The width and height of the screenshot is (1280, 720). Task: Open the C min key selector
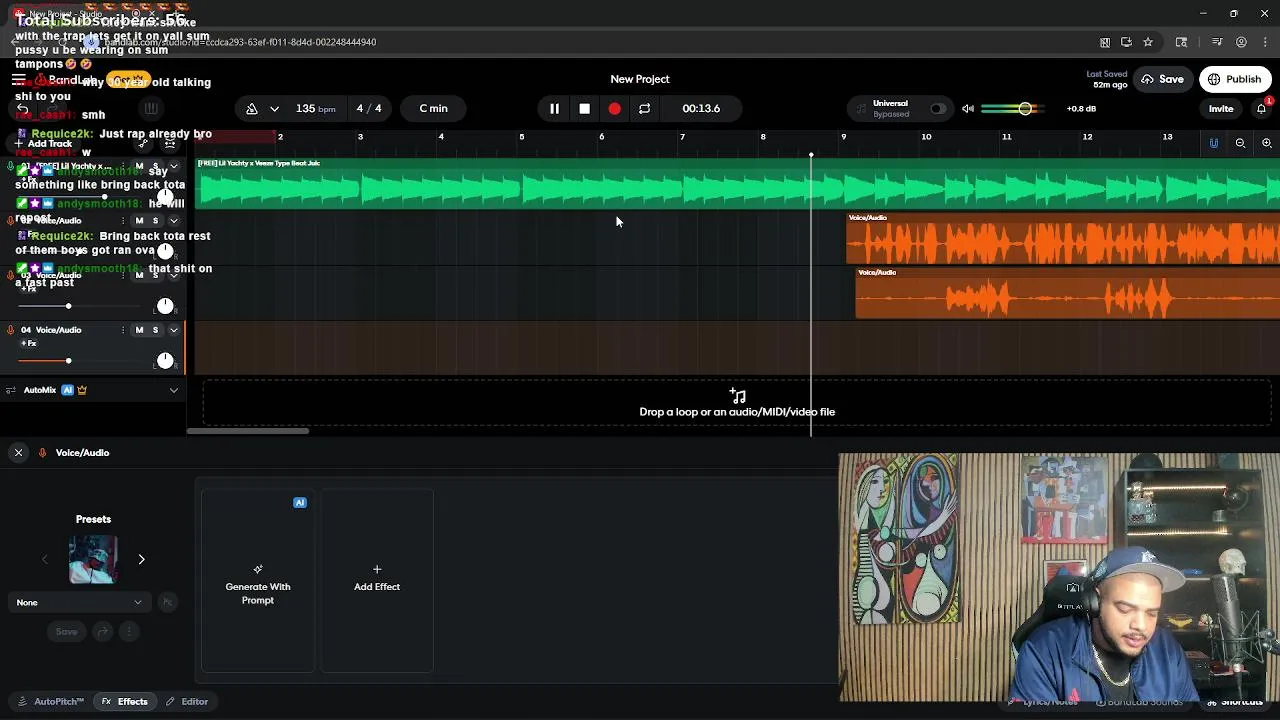point(433,108)
